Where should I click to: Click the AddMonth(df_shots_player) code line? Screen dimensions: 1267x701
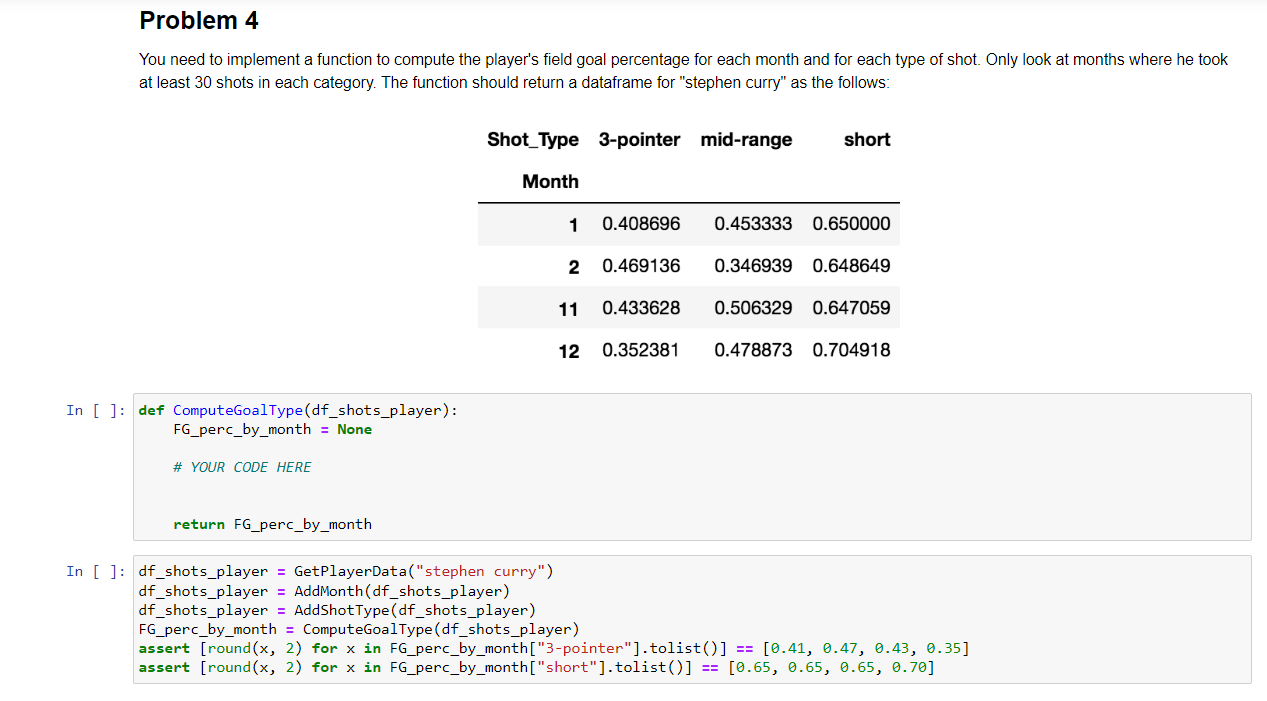point(324,591)
